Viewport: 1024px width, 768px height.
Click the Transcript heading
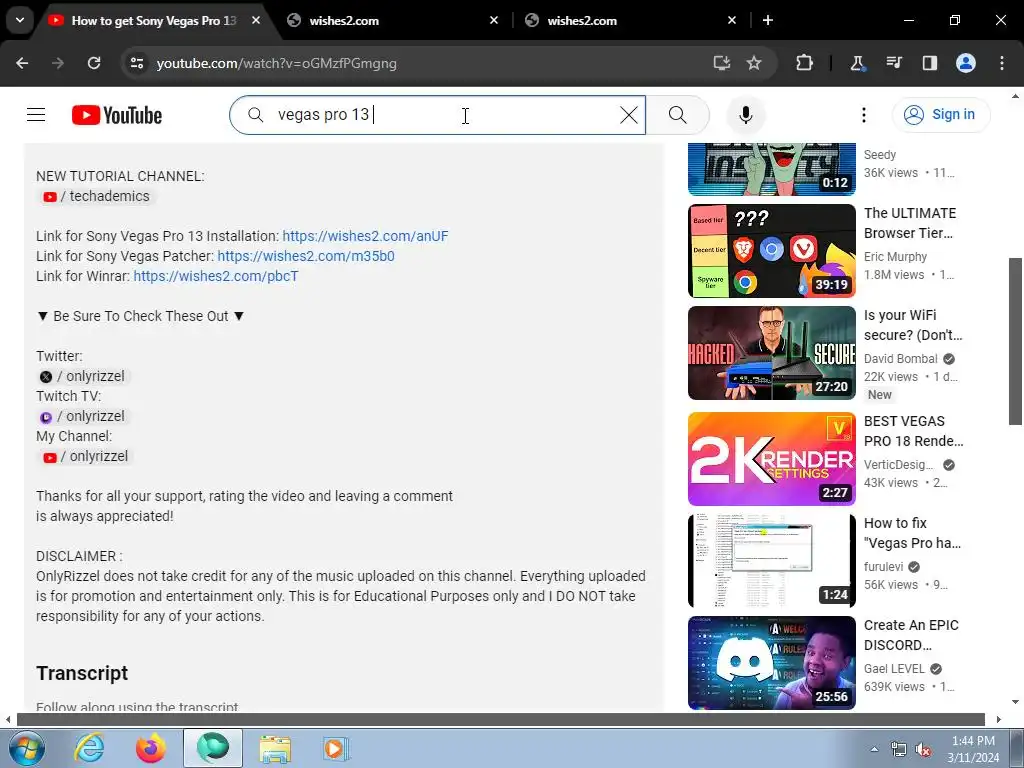coord(82,673)
